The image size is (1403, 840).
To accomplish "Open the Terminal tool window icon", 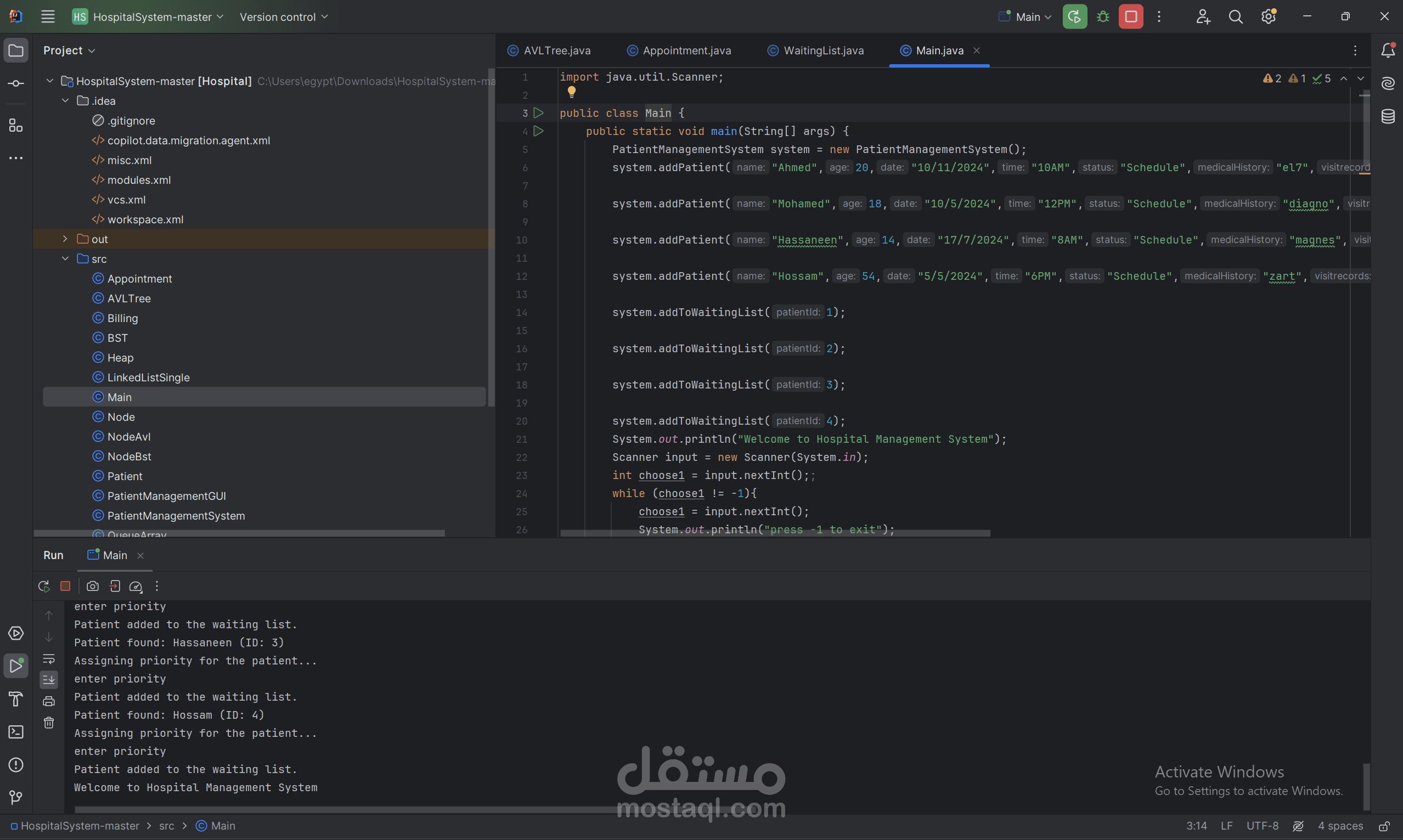I will pyautogui.click(x=16, y=732).
